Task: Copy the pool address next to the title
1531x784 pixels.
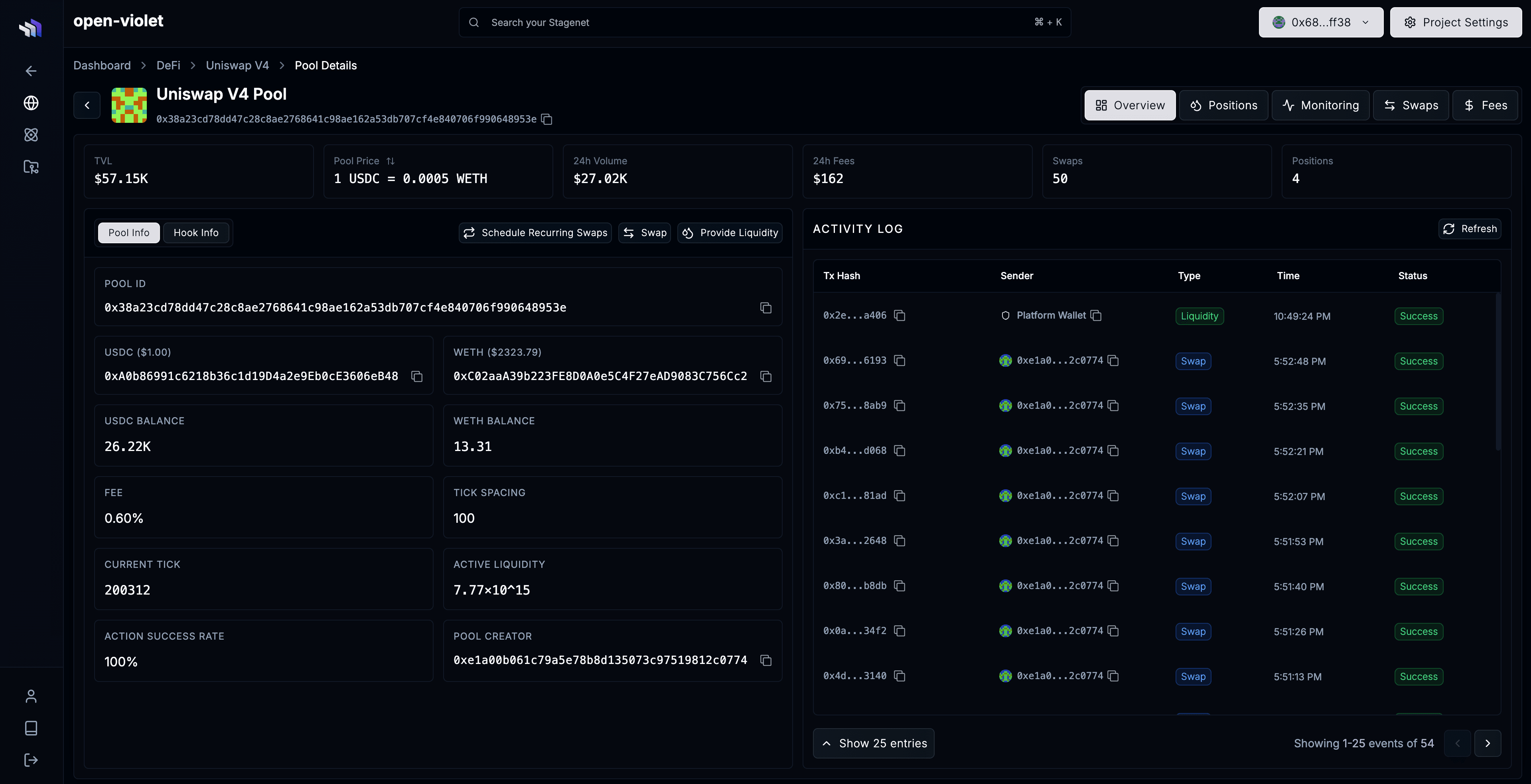Action: point(546,119)
